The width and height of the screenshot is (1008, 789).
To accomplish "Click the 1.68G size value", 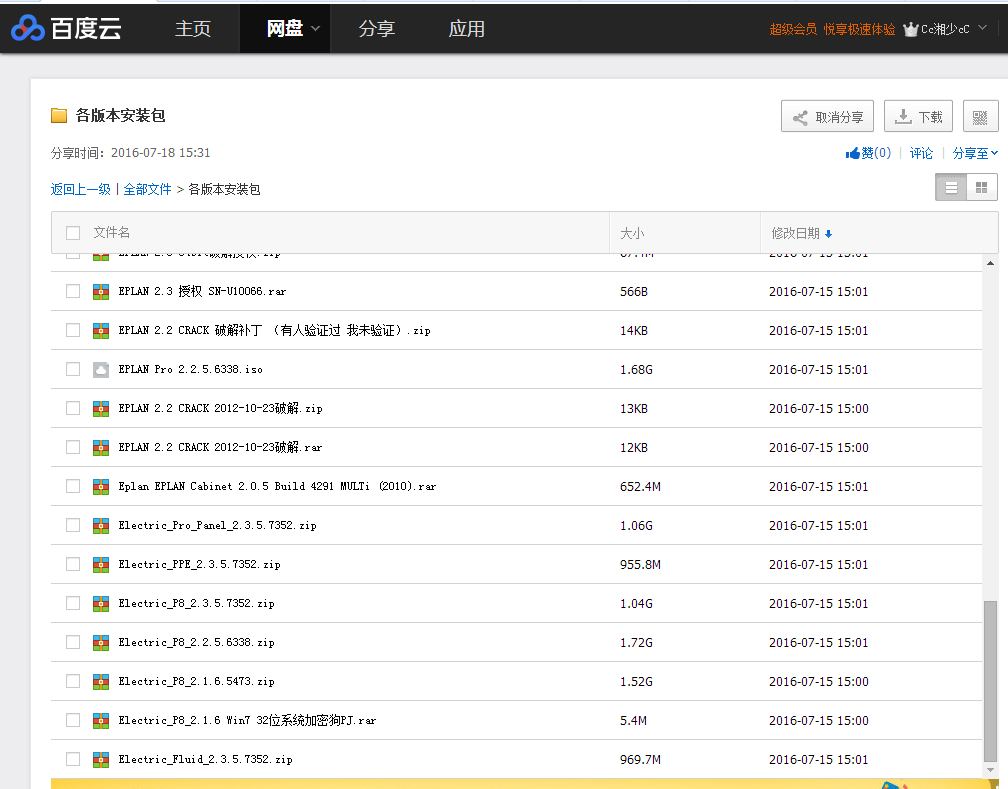I will 636,370.
